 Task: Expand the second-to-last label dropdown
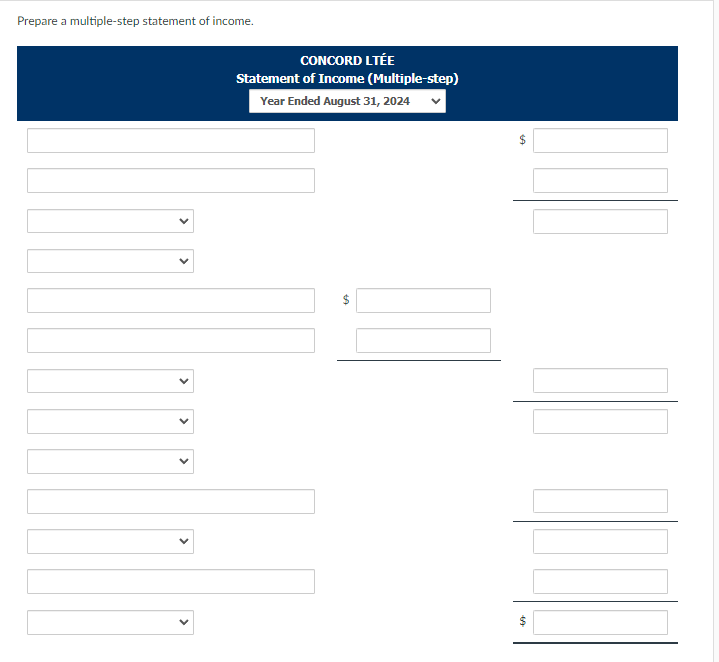pos(111,541)
